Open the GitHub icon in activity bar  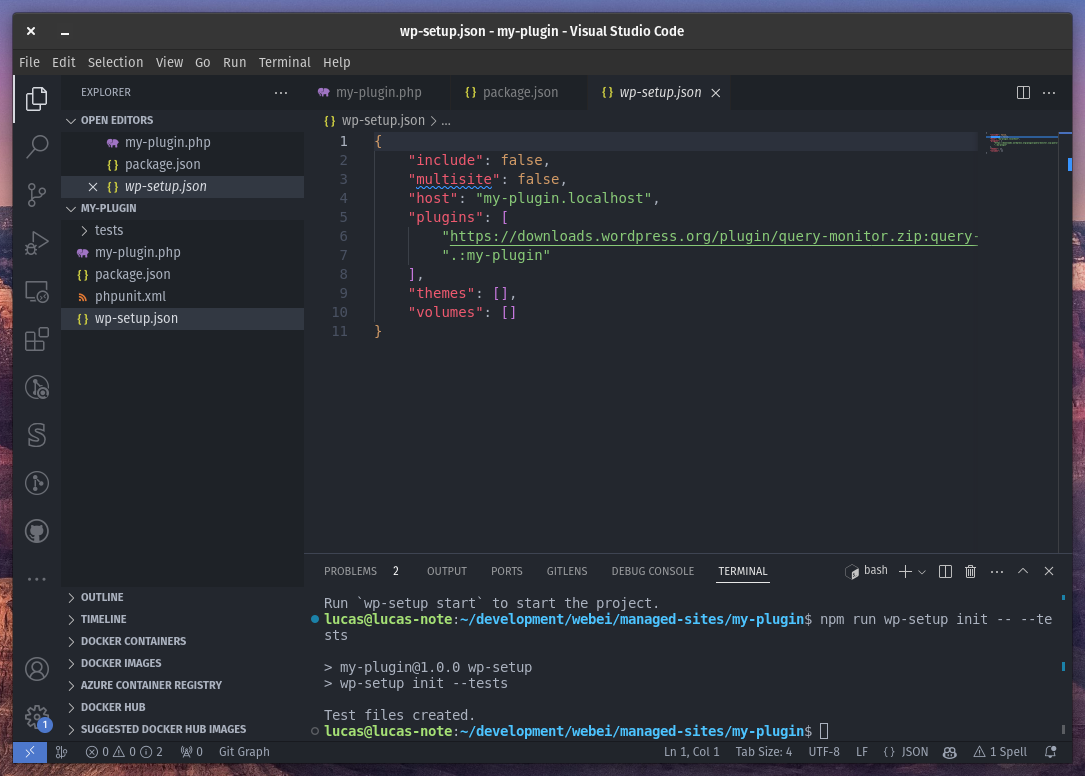(x=36, y=531)
